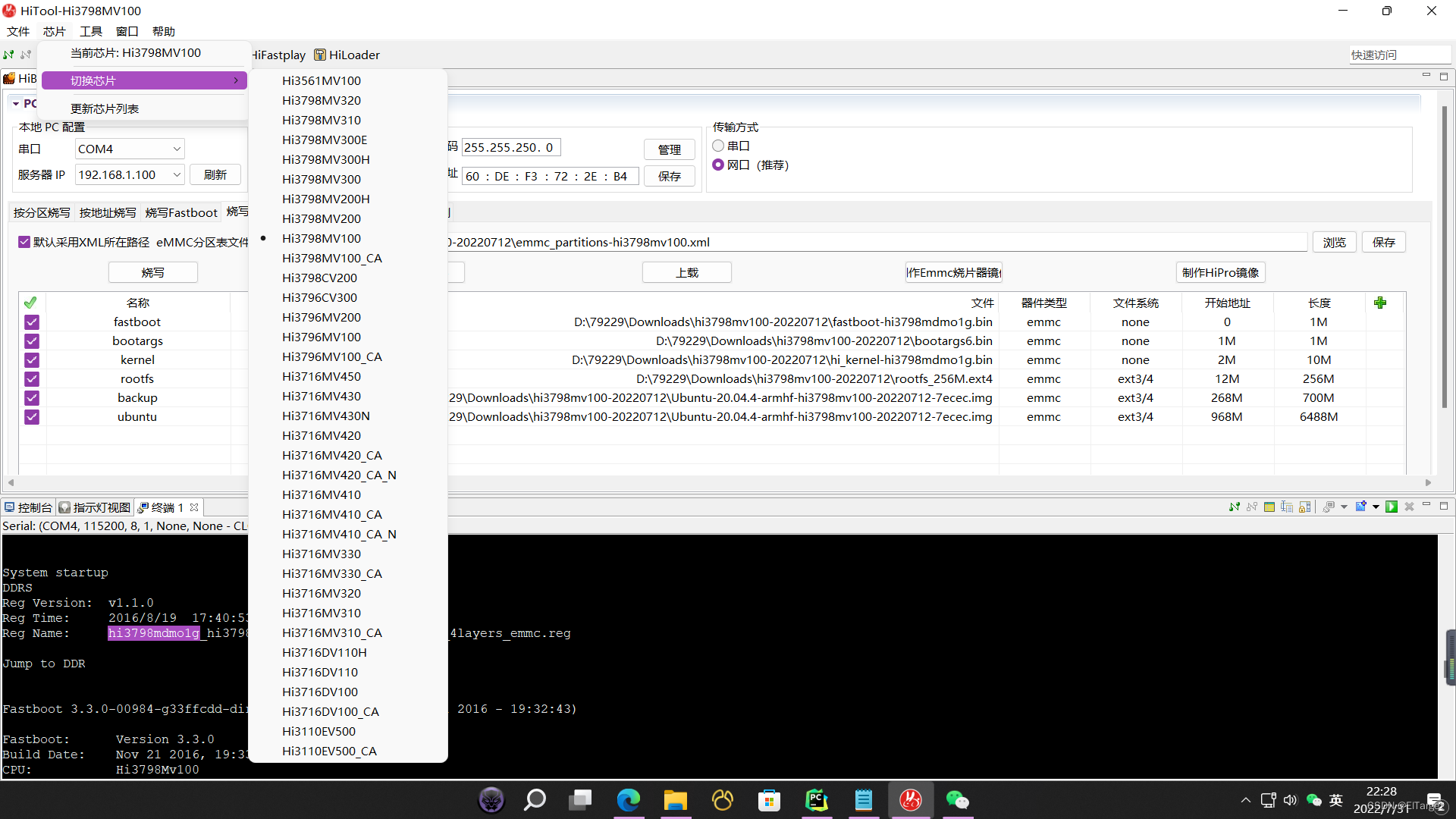Click the 上载 button
Image resolution: width=1456 pixels, height=819 pixels.
tap(687, 272)
